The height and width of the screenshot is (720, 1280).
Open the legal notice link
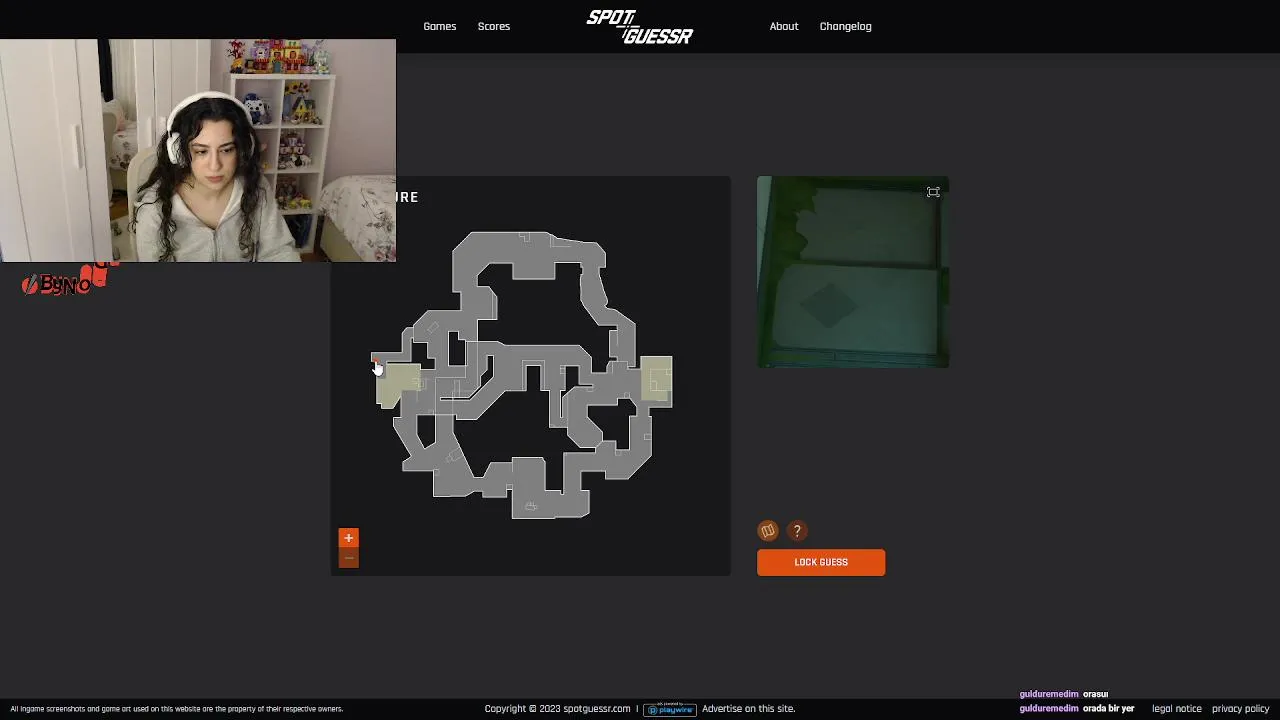pos(1176,709)
